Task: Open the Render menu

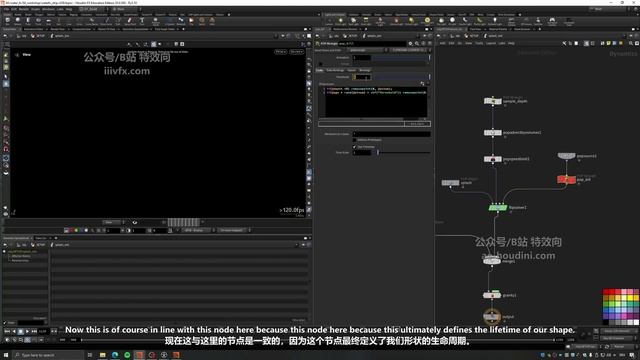Action: point(24,9)
